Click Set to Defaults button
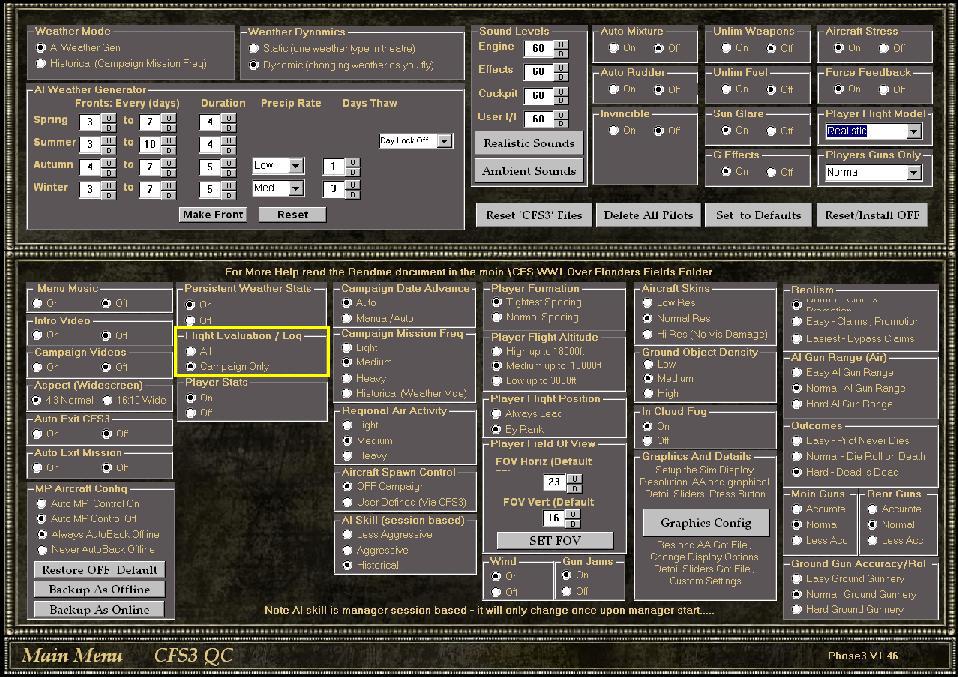Screen dimensions: 958x677 pos(758,215)
